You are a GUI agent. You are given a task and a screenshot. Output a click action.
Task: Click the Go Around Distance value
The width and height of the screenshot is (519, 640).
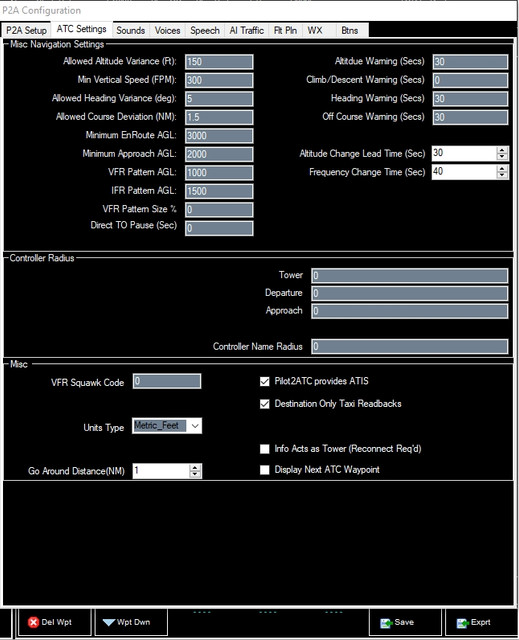(161, 471)
